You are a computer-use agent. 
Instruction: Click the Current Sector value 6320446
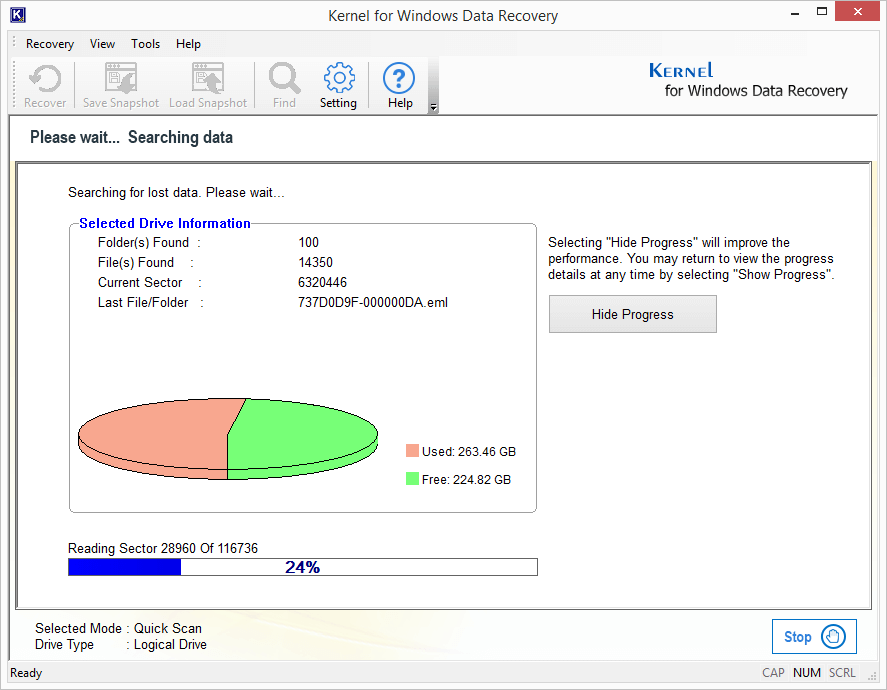point(322,282)
